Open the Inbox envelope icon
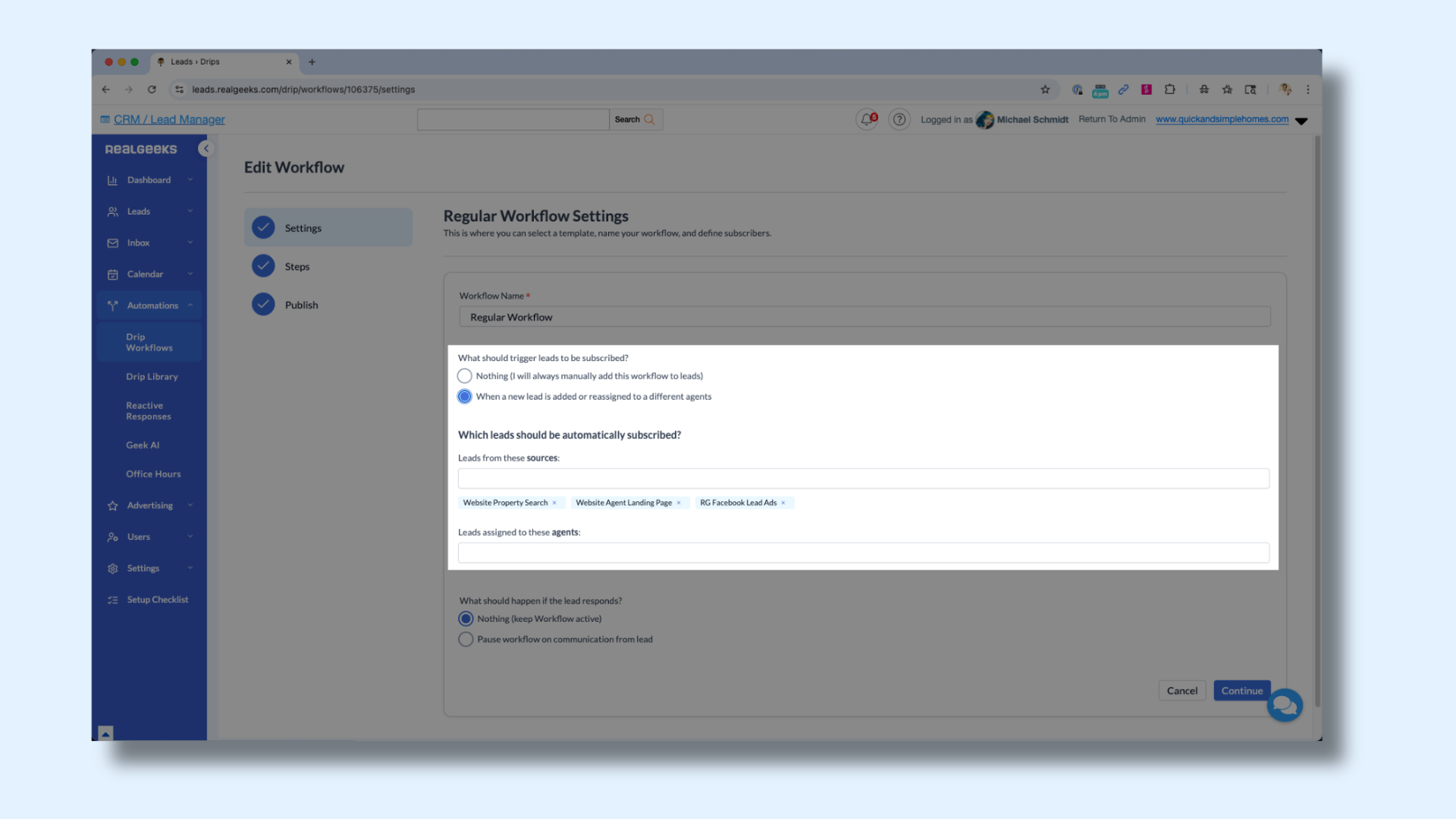Image resolution: width=1456 pixels, height=819 pixels. point(112,242)
